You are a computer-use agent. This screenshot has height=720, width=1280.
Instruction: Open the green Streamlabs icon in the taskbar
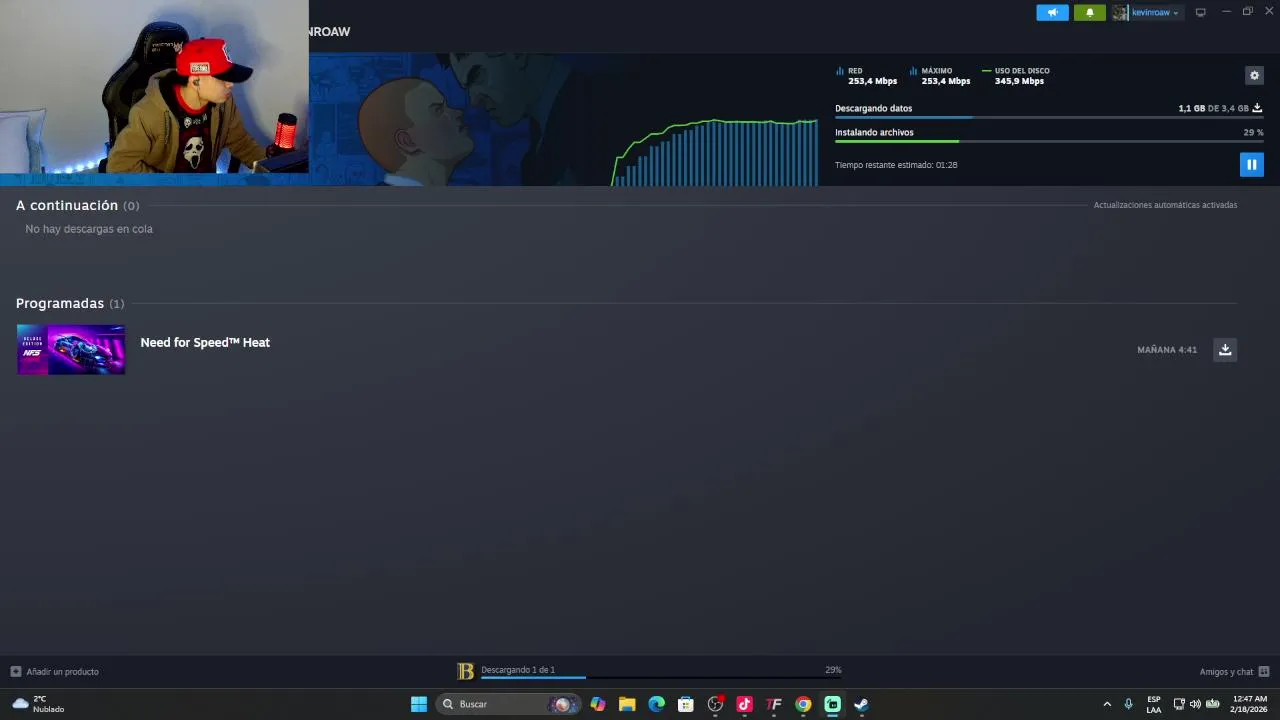coord(832,704)
